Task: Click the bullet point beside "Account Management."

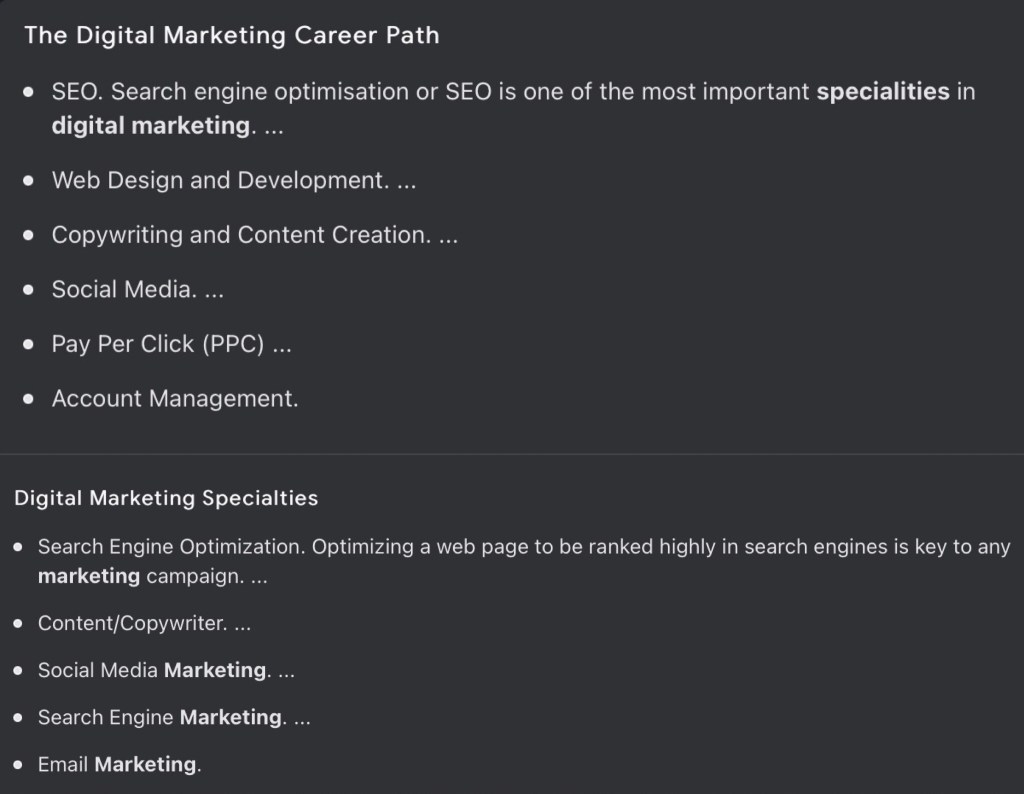Action: (x=30, y=398)
